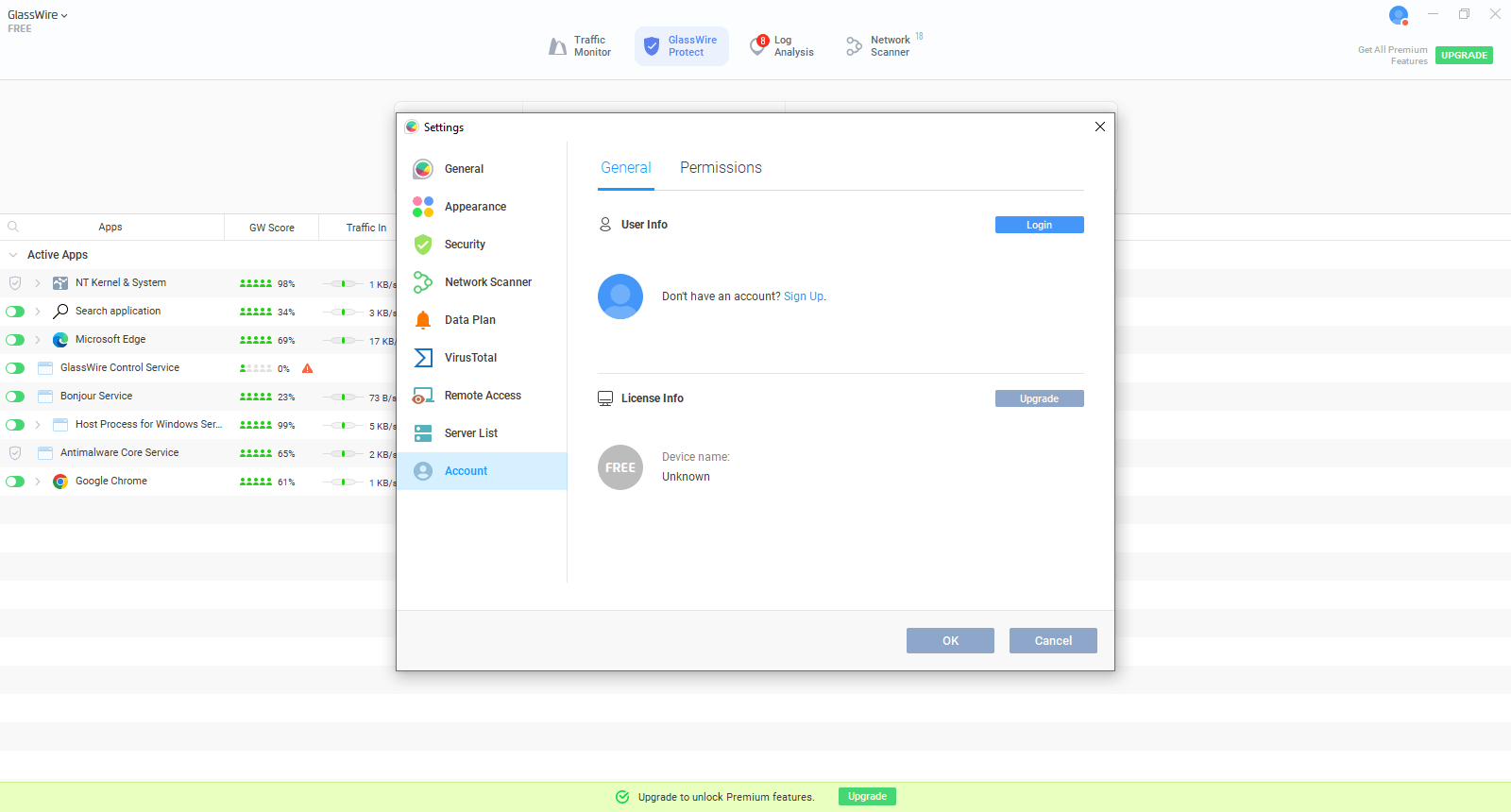Expand the Search application row
This screenshot has height=812, width=1511.
[x=38, y=312]
